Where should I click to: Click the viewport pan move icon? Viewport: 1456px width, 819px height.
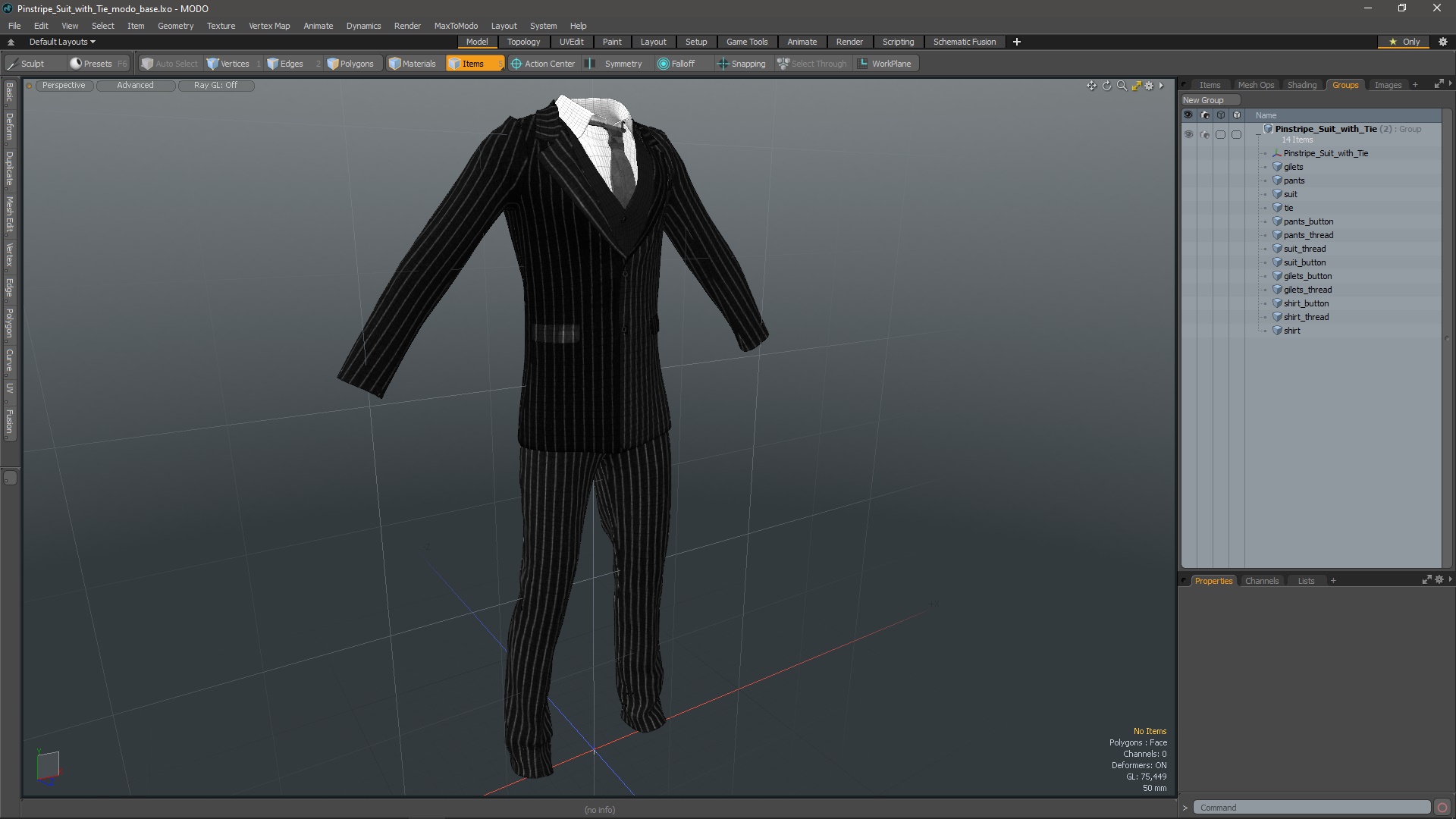[1091, 86]
